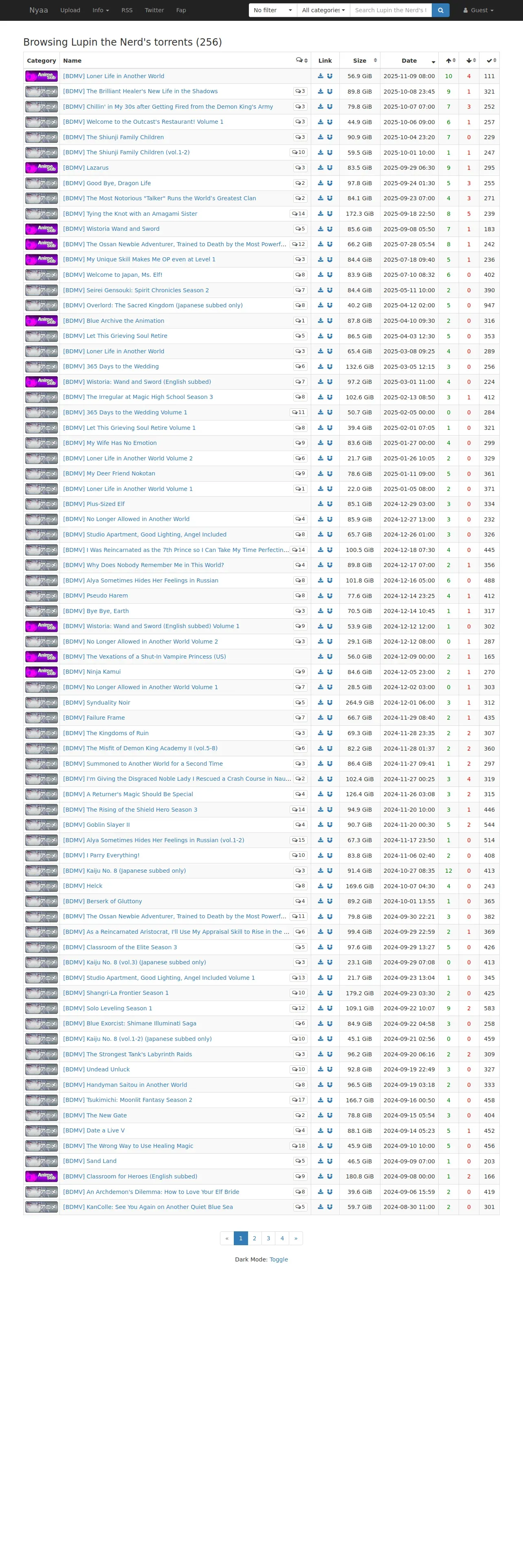Click the next page arrow

pyautogui.click(x=296, y=1238)
